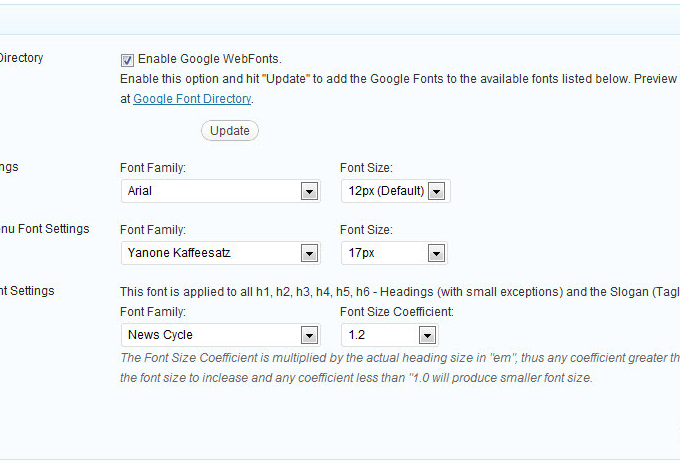Viewport: 680px width, 463px height.
Task: Click the Yanone Kaffeesatz font family field
Action: click(210, 254)
